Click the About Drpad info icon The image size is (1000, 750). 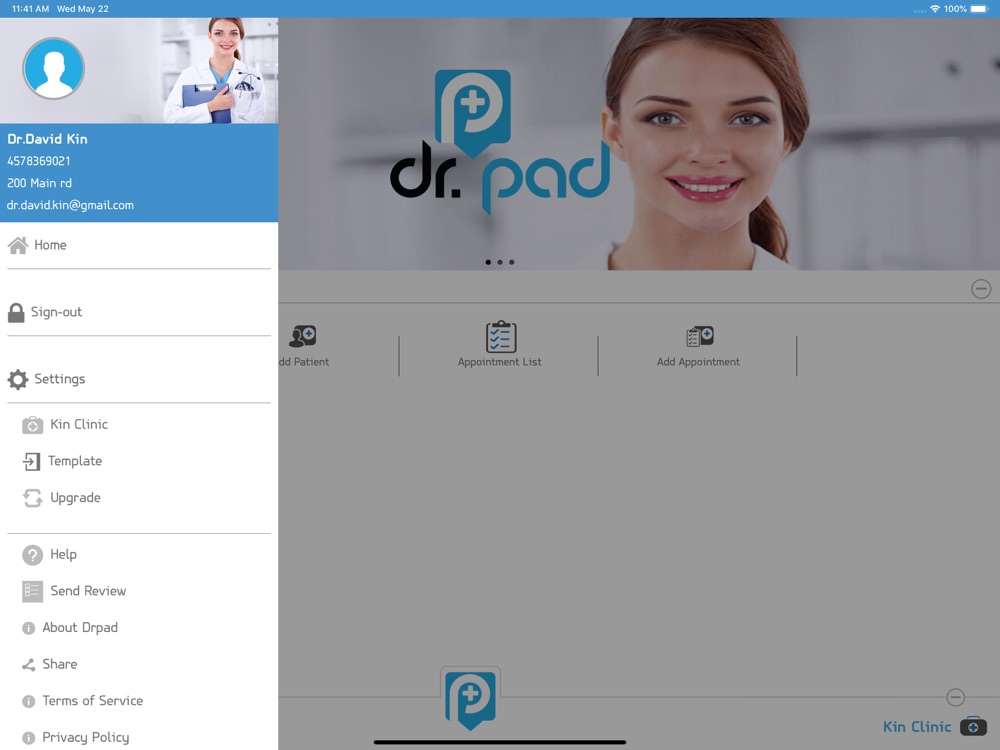pos(29,628)
